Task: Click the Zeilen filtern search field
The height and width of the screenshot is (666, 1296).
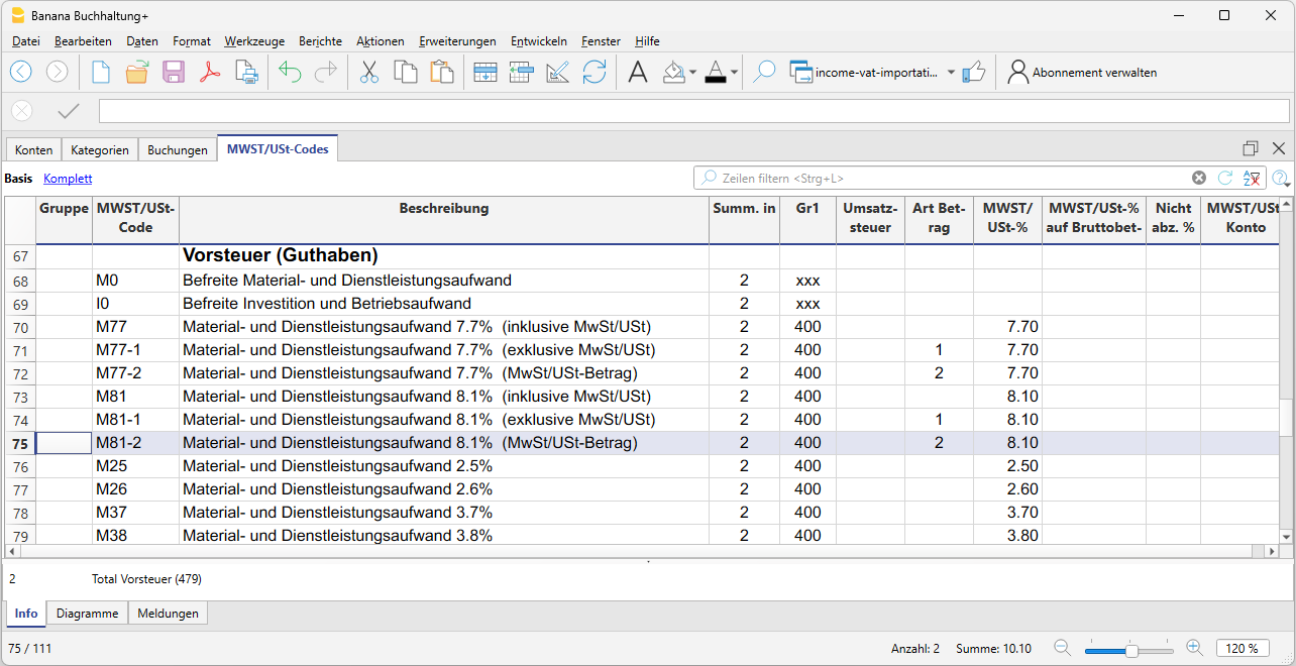Action: [945, 178]
